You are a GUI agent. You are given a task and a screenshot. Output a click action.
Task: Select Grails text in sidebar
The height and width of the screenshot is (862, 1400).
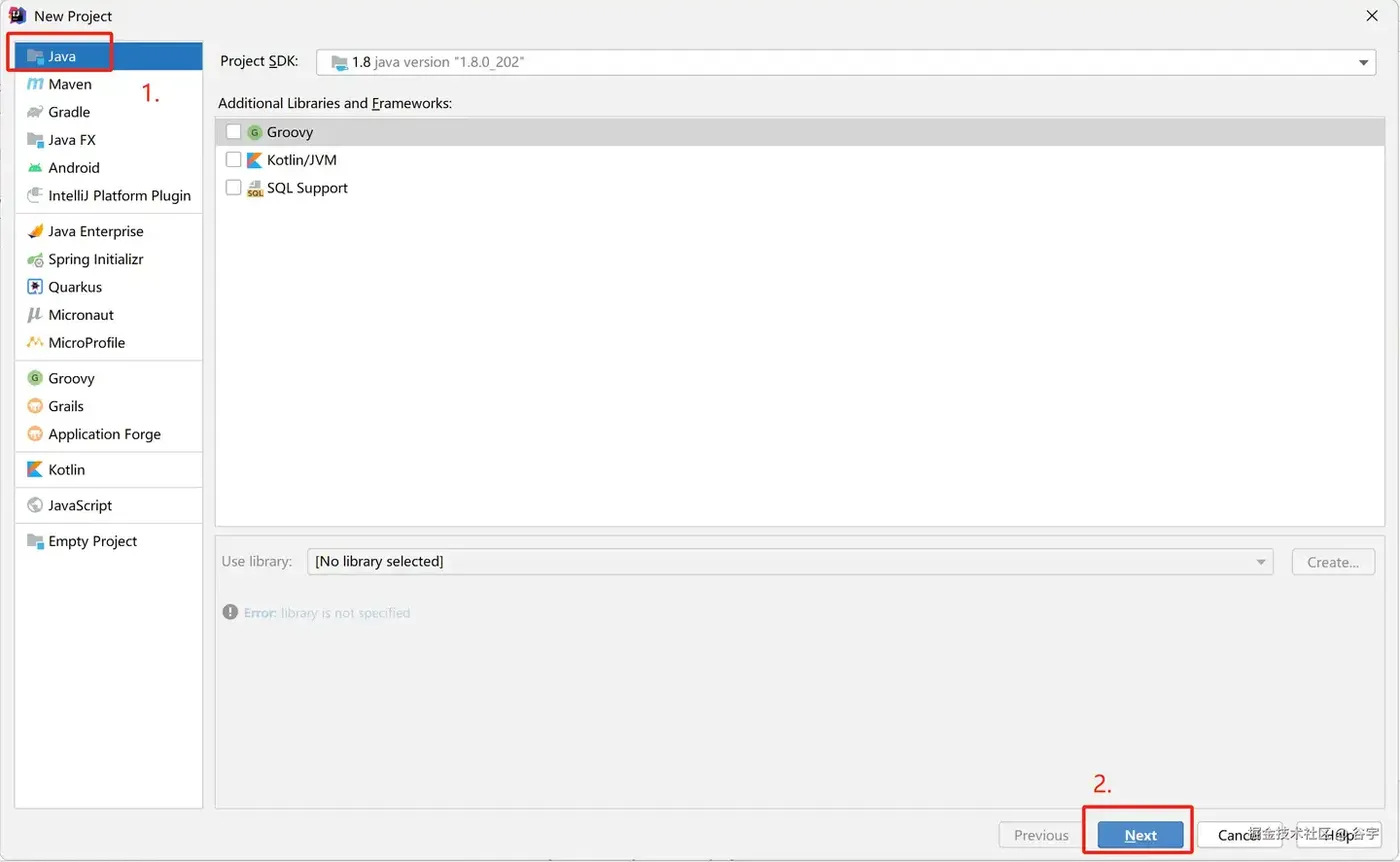[66, 406]
